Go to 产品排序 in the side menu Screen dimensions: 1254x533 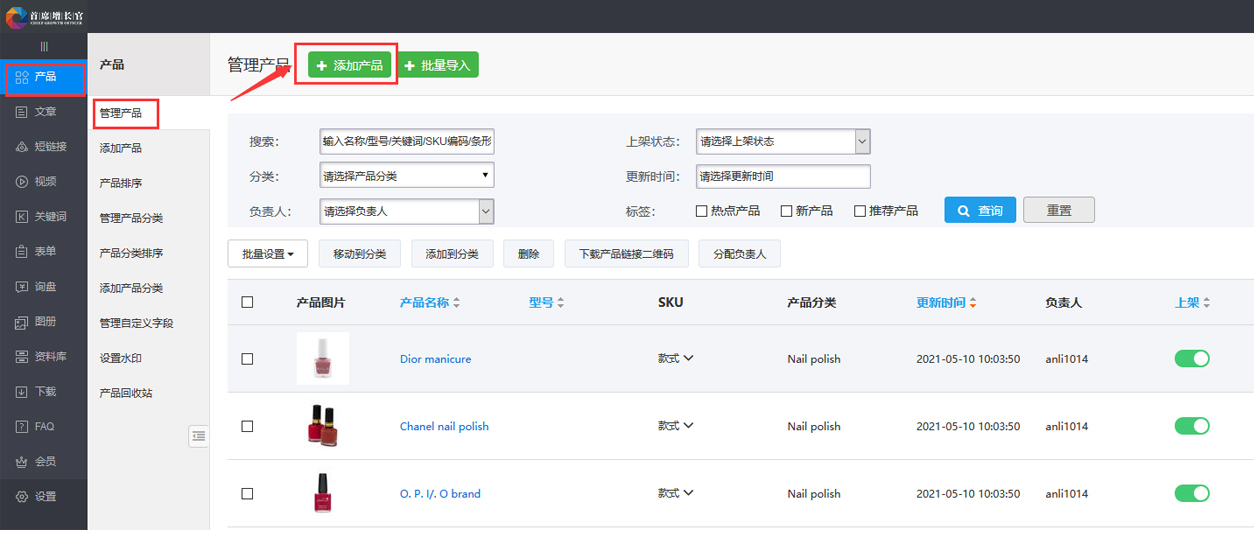point(121,183)
